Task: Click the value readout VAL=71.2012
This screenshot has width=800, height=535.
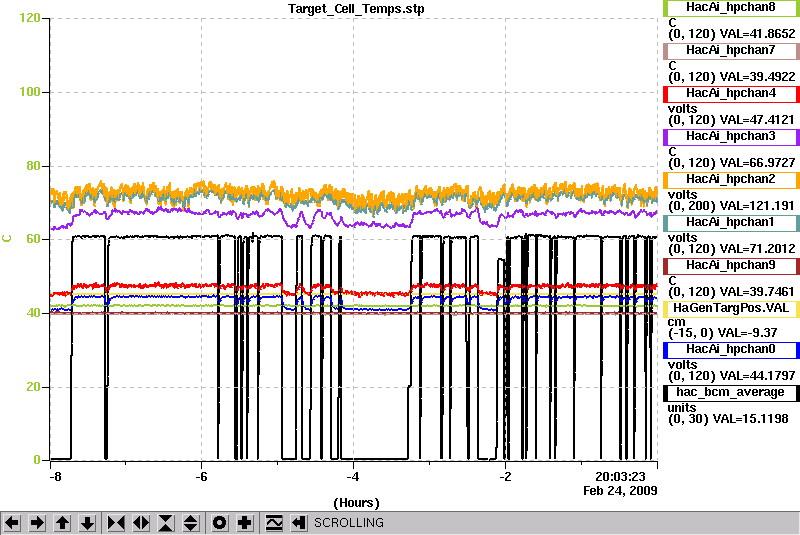Action: pos(757,249)
